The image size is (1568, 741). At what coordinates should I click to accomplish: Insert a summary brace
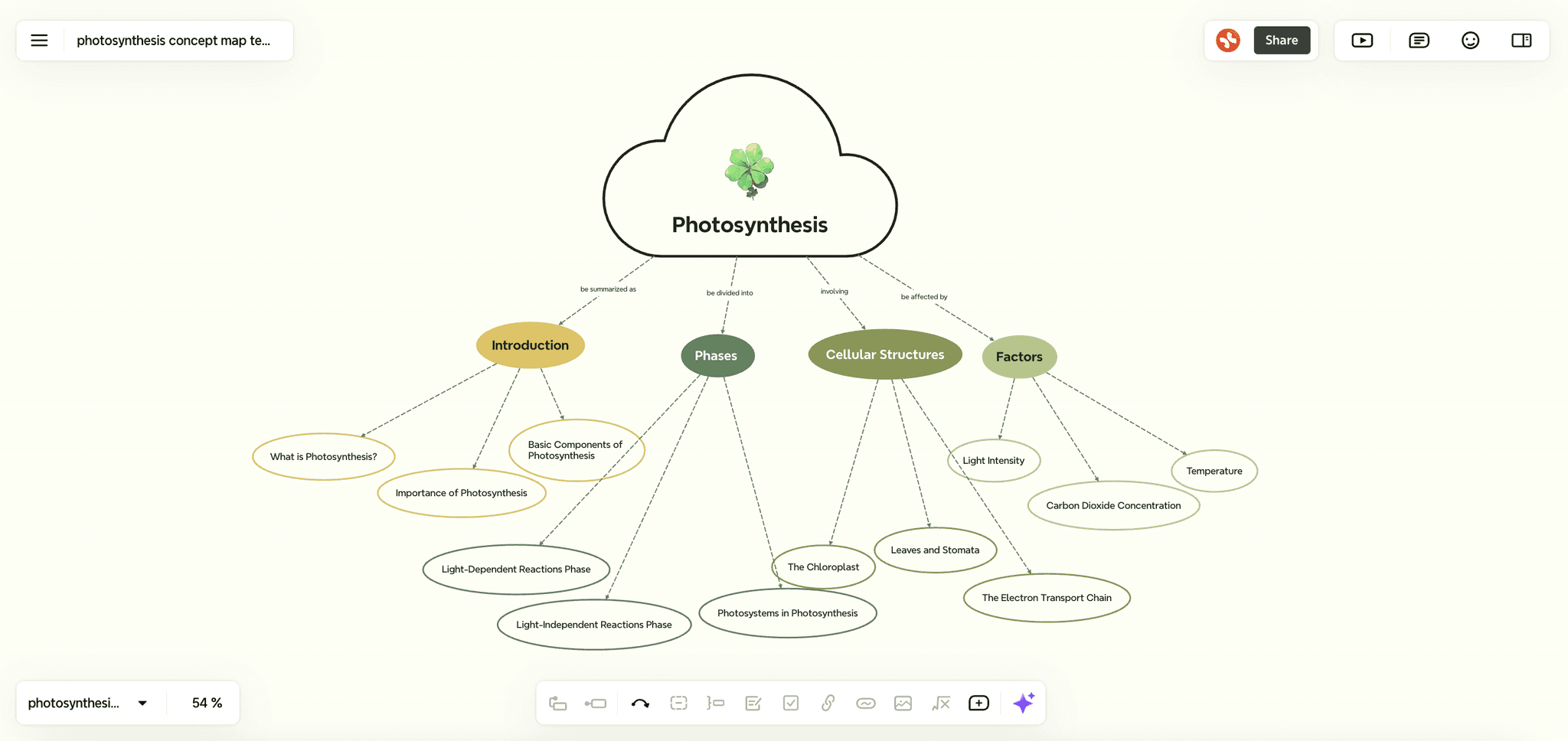coord(716,703)
